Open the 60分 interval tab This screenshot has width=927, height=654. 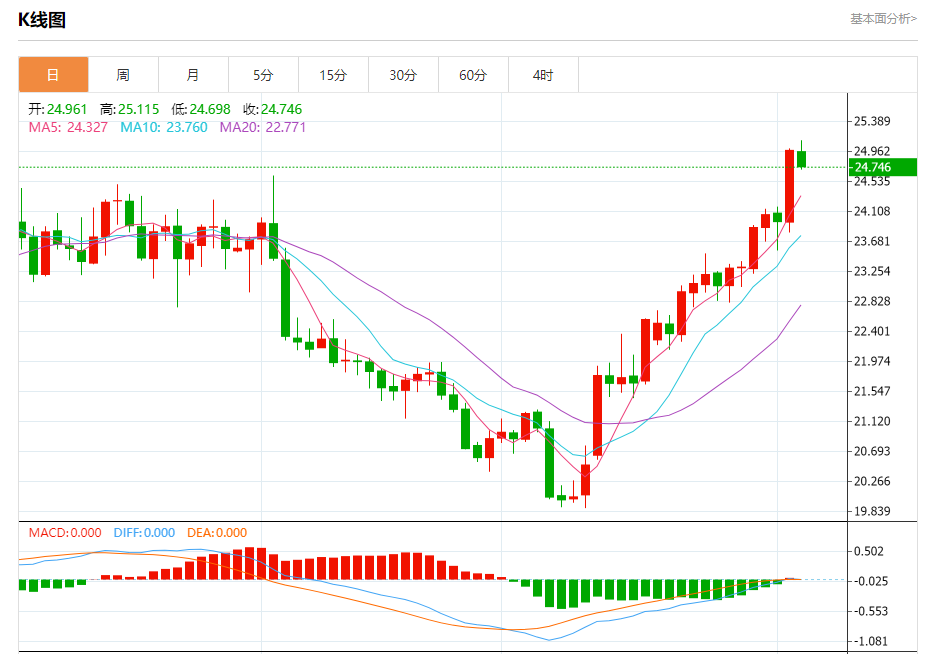pyautogui.click(x=473, y=75)
